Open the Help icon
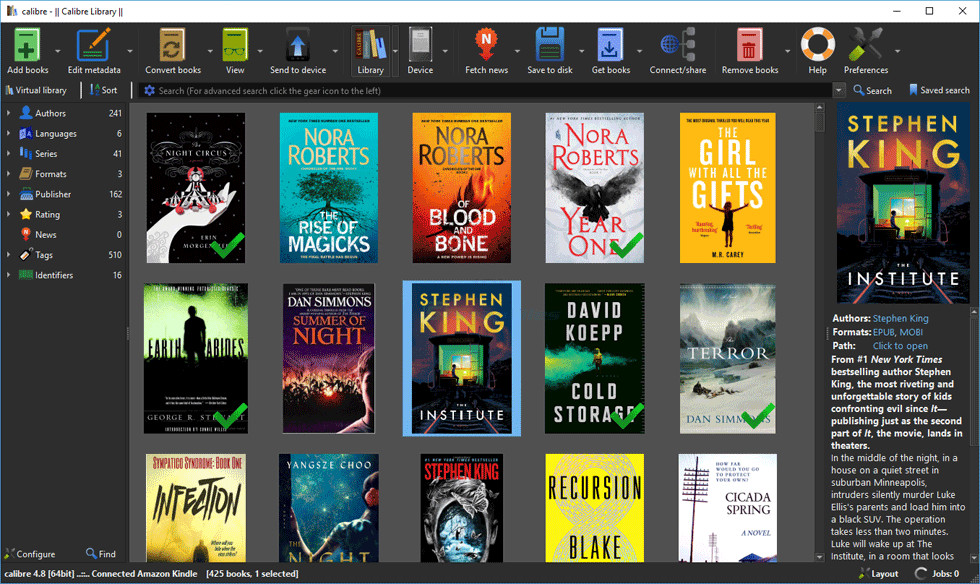980x584 pixels. coord(817,45)
